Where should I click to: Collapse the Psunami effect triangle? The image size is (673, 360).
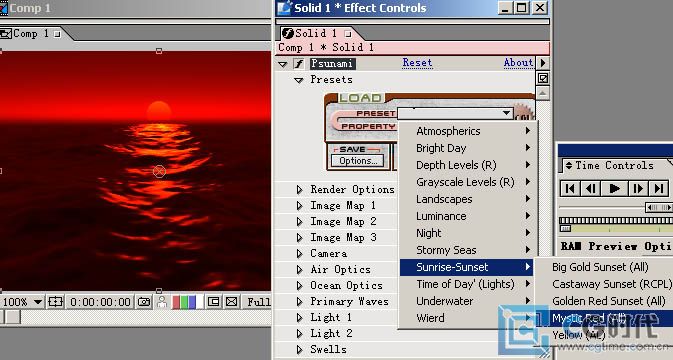point(282,64)
